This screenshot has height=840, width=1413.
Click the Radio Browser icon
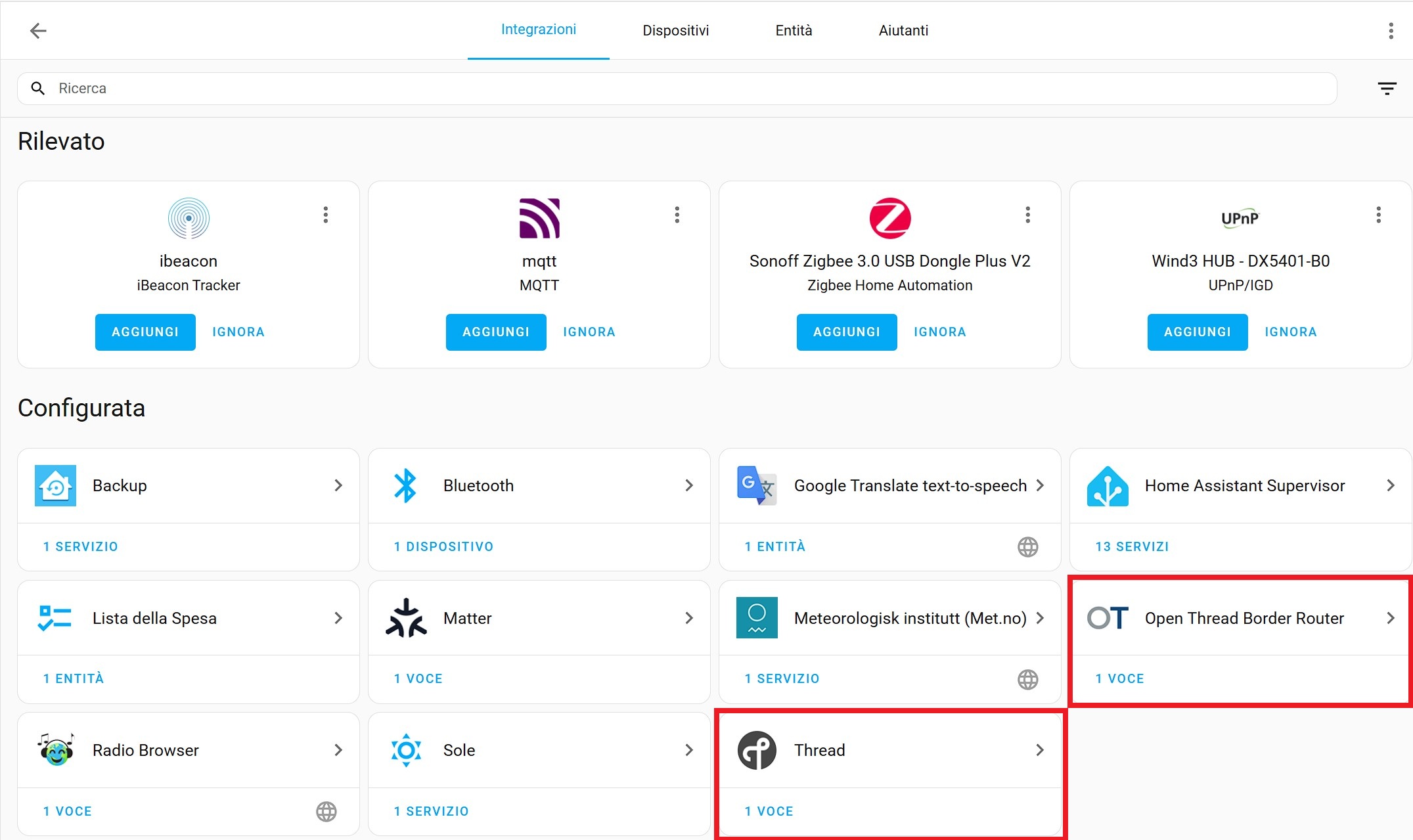tap(55, 750)
